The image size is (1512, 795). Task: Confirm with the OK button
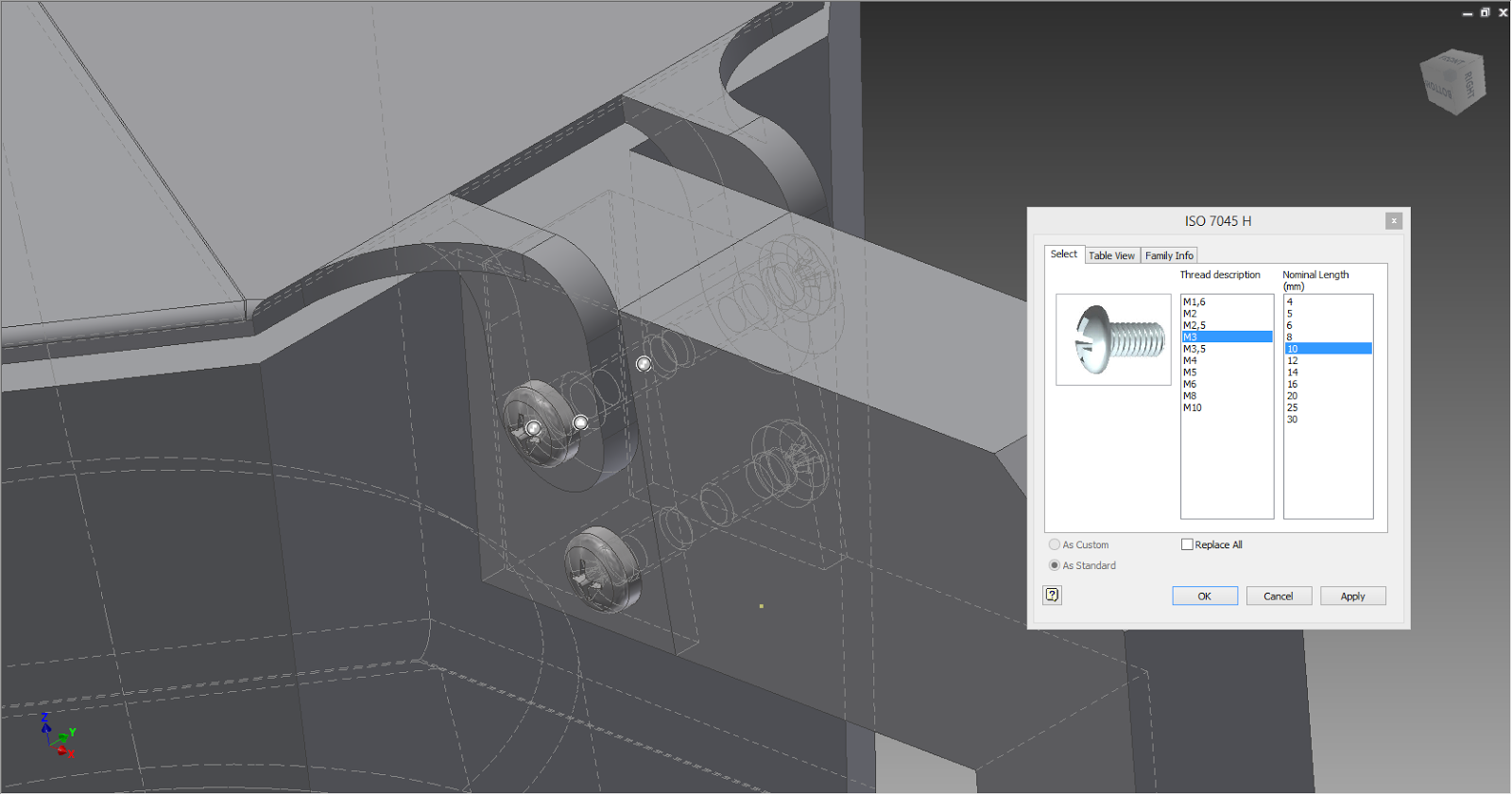coord(1205,596)
